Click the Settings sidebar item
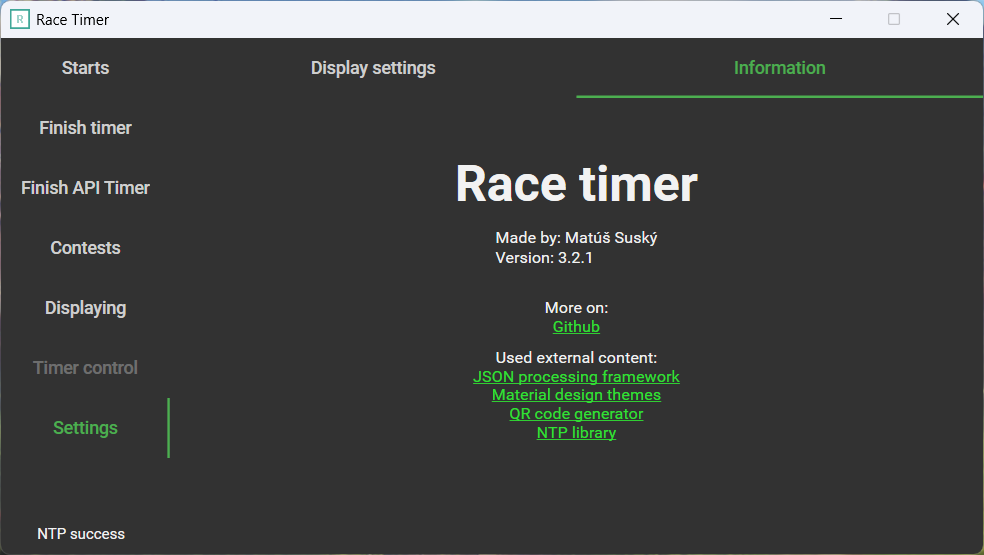The width and height of the screenshot is (984, 555). (85, 428)
